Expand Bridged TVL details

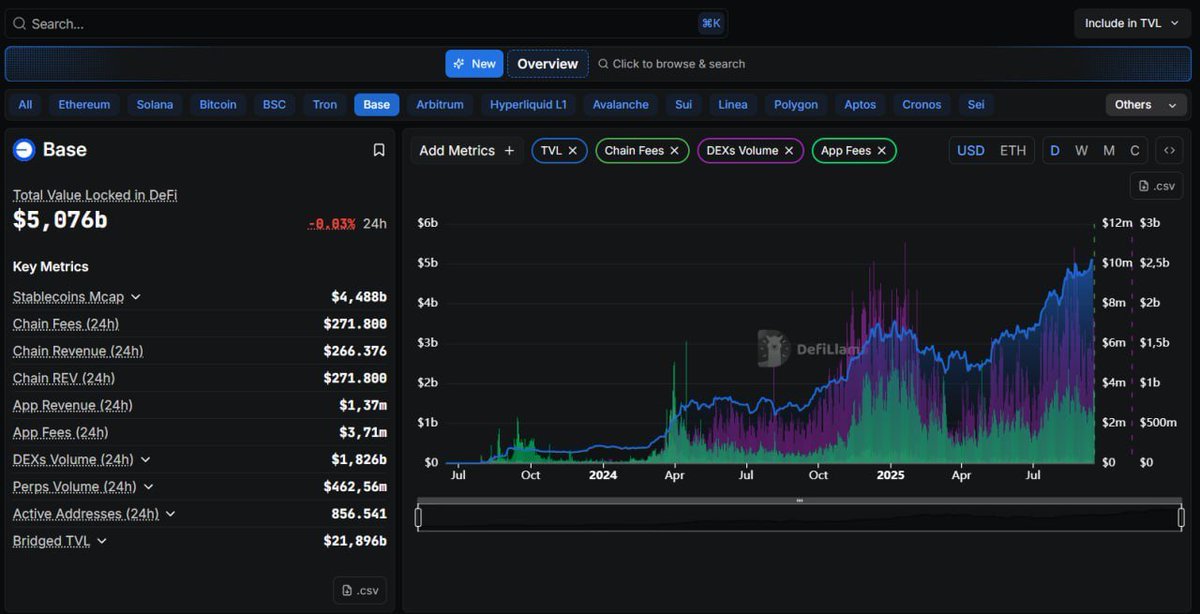[x=102, y=541]
